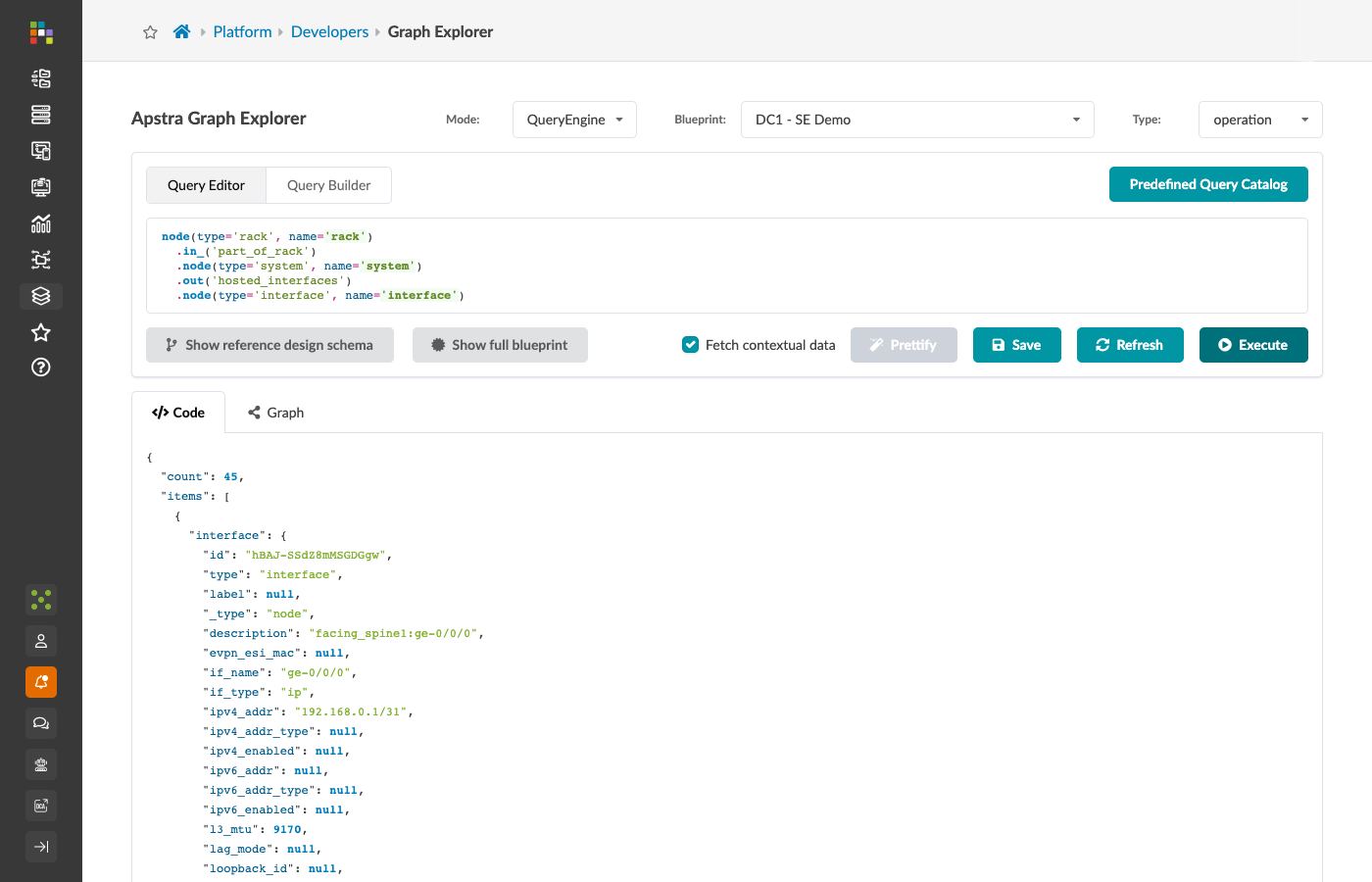Screen dimensions: 1372x882
Task: Click Show full blueprint button
Action: click(500, 345)
